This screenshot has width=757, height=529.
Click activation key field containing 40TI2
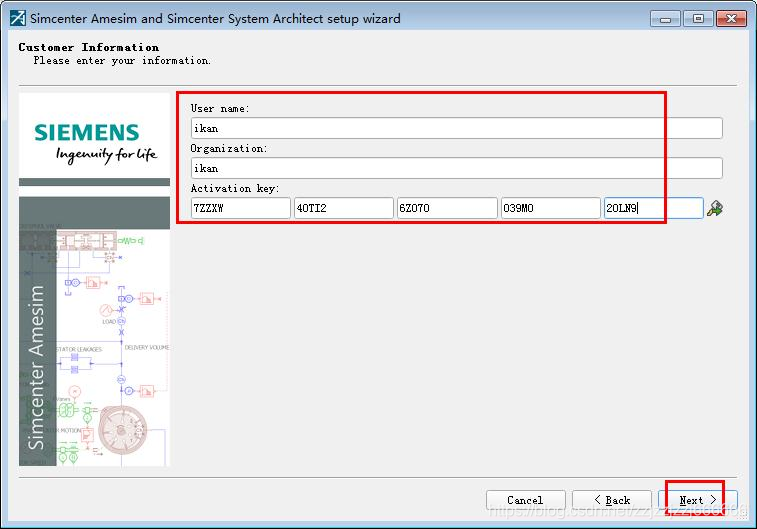(344, 208)
